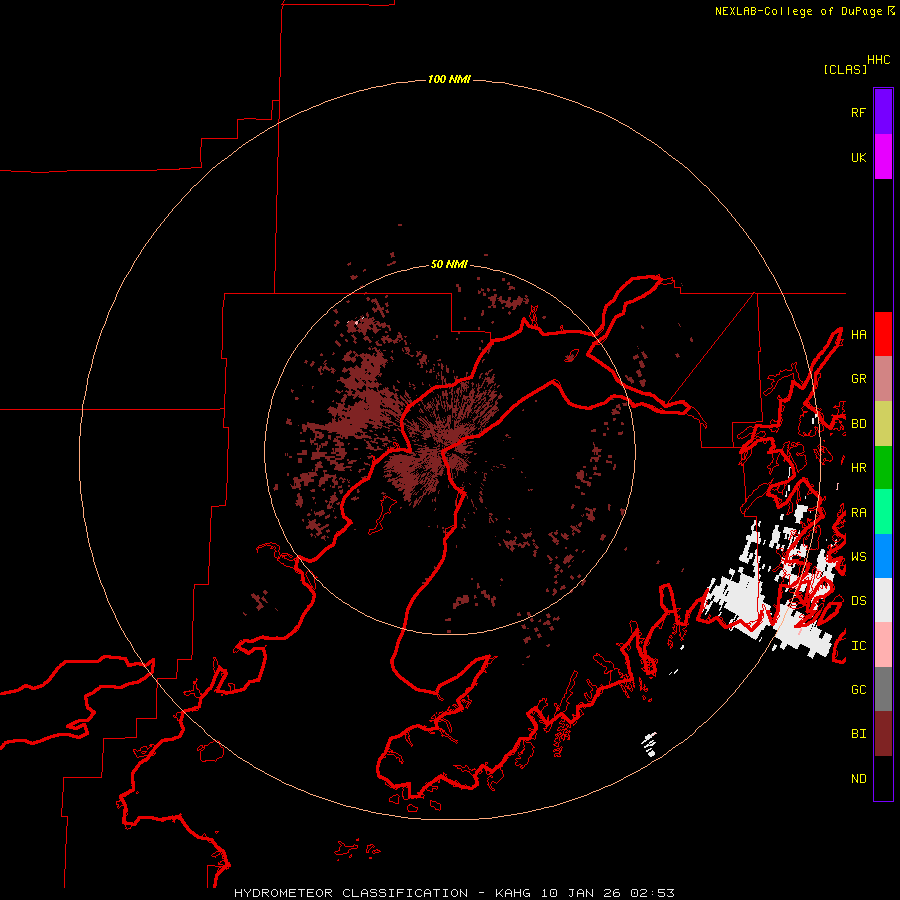Viewport: 900px width, 900px height.
Task: Click the ND legend label
Action: [859, 778]
